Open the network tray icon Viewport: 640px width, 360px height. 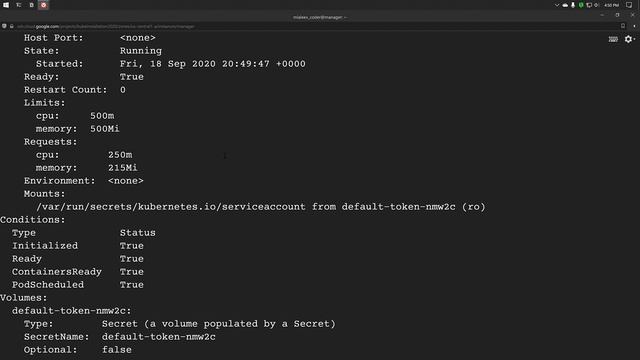pyautogui.click(x=589, y=5)
